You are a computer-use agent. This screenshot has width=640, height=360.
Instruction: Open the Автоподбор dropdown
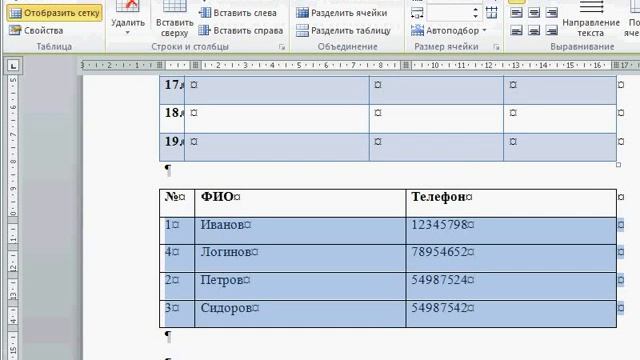coord(449,31)
